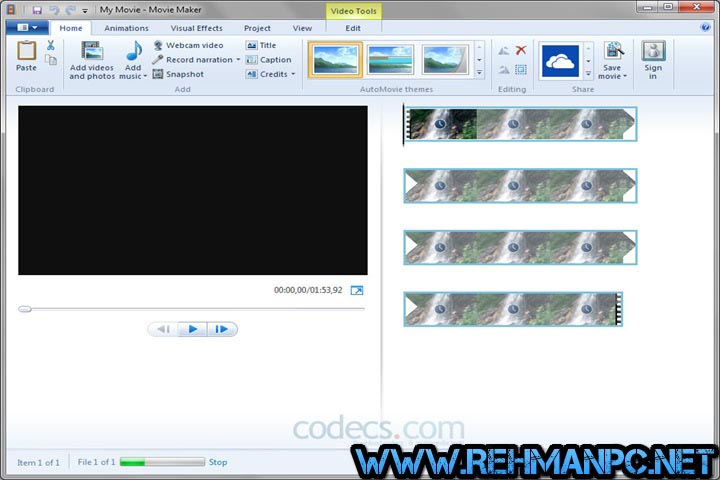Expand the Record narration dropdown arrow
The height and width of the screenshot is (480, 720).
tap(238, 60)
